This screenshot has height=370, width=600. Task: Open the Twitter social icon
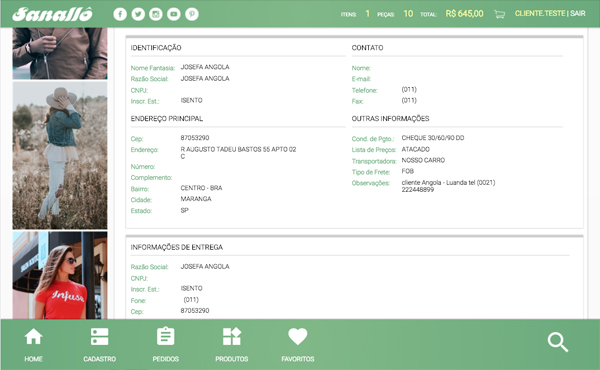pos(138,14)
